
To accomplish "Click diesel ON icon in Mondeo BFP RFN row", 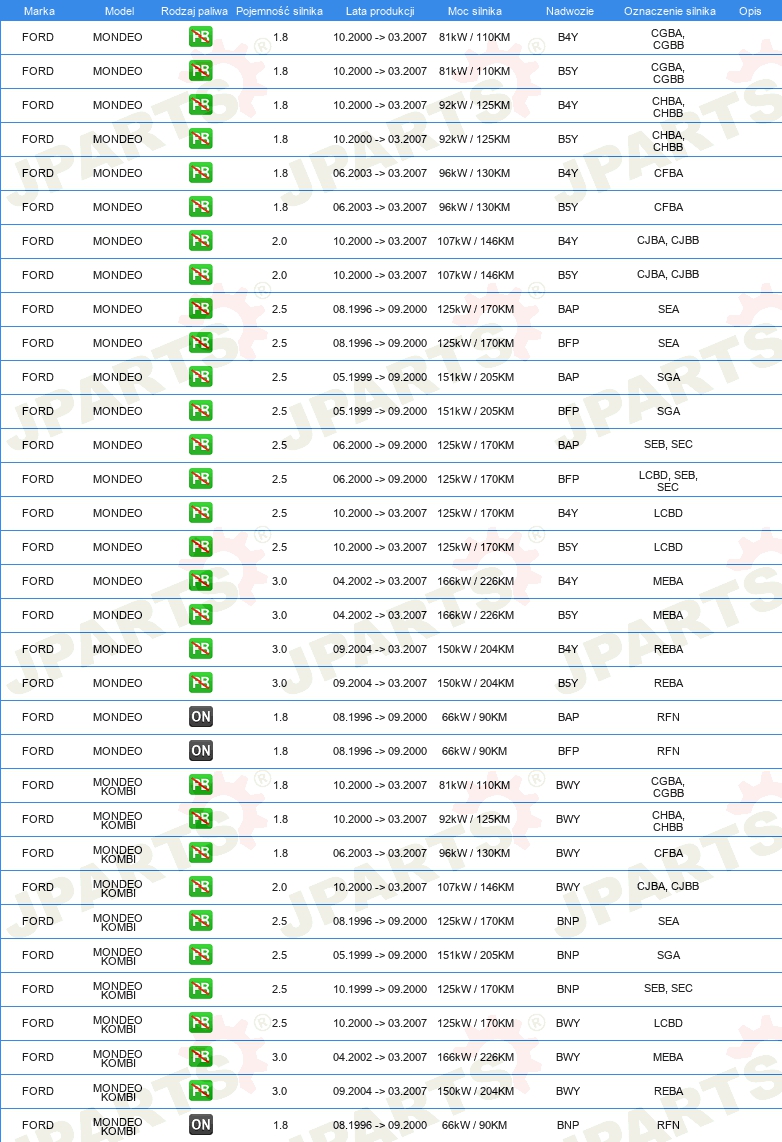I will click(201, 750).
